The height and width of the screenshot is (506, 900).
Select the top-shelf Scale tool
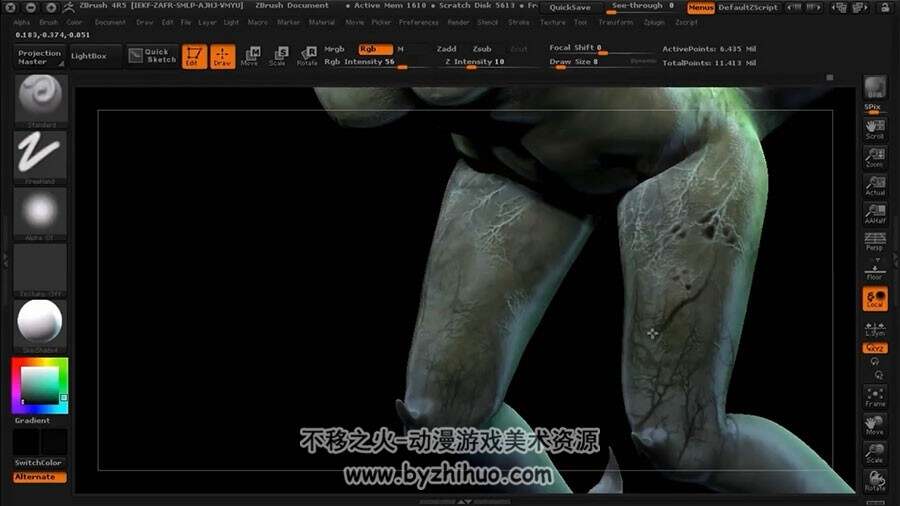pos(278,56)
